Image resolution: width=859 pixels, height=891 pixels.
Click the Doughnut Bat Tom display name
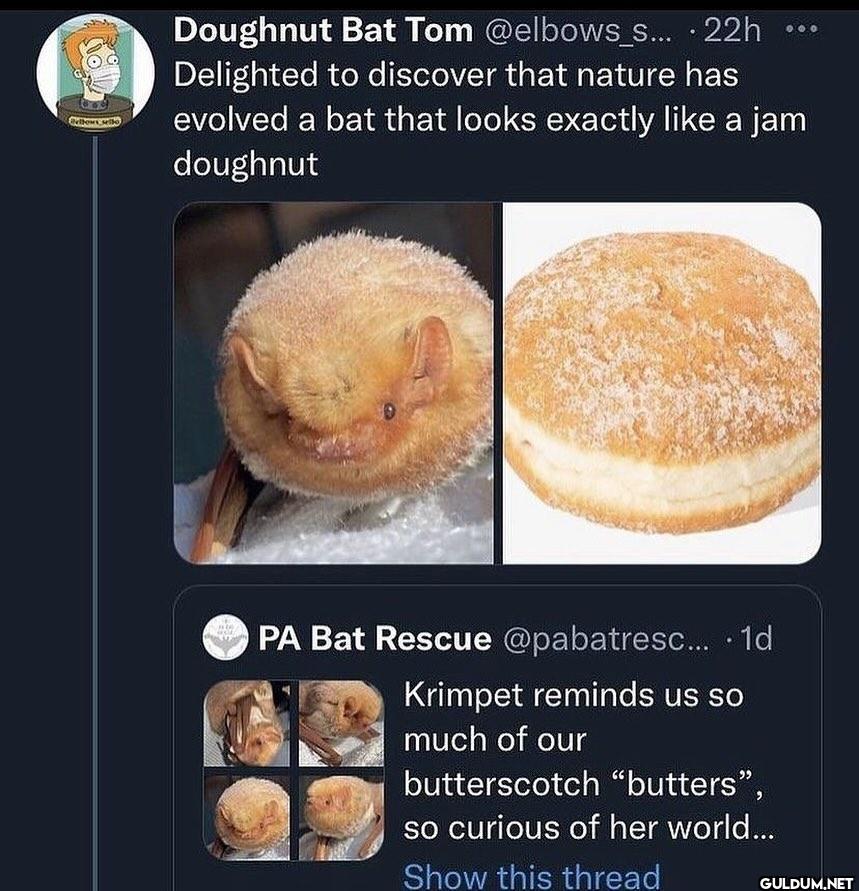[x=323, y=31]
